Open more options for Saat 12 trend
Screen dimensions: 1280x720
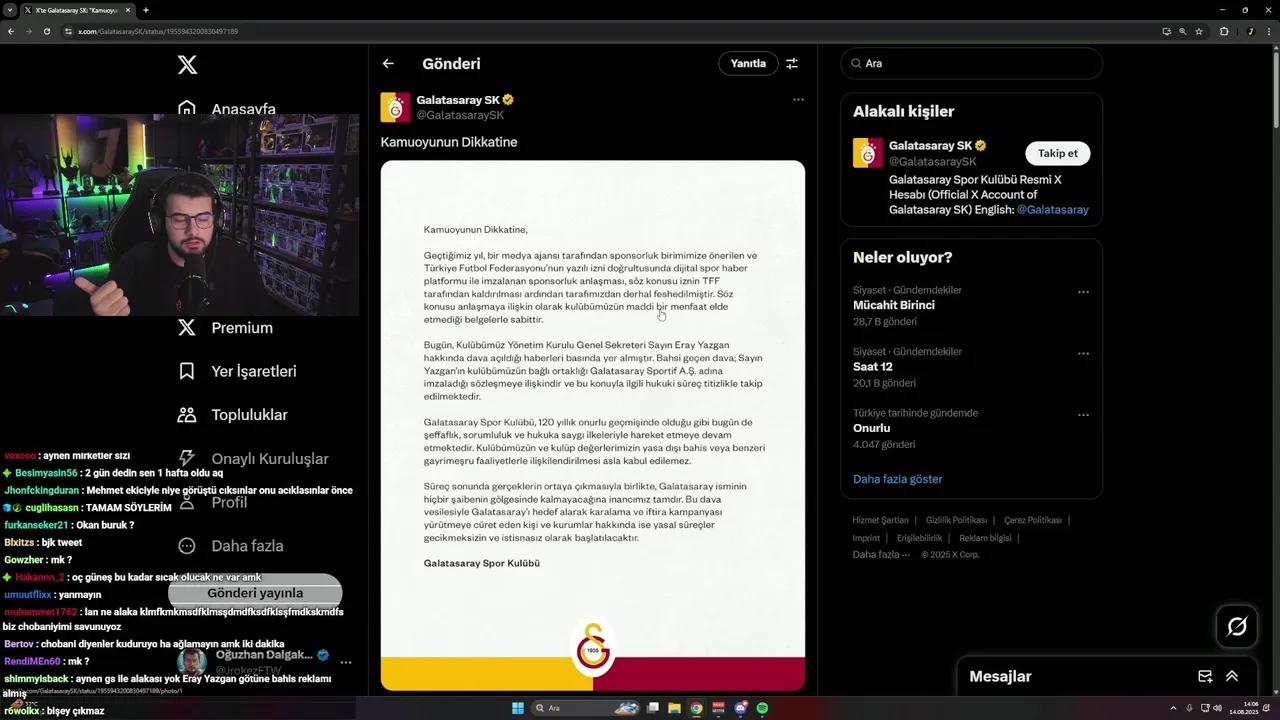click(1083, 353)
